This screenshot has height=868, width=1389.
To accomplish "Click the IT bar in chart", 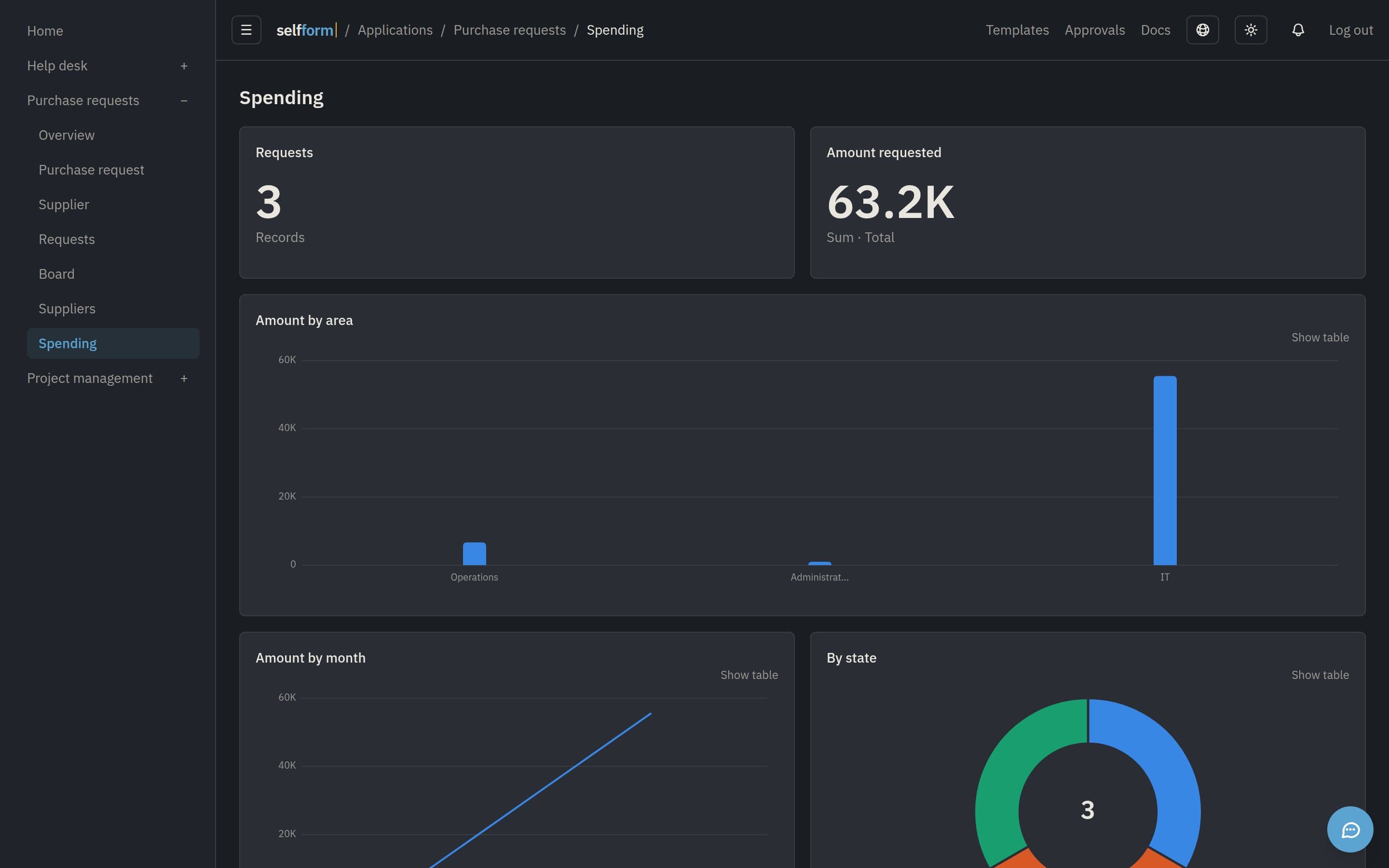I will pyautogui.click(x=1165, y=471).
